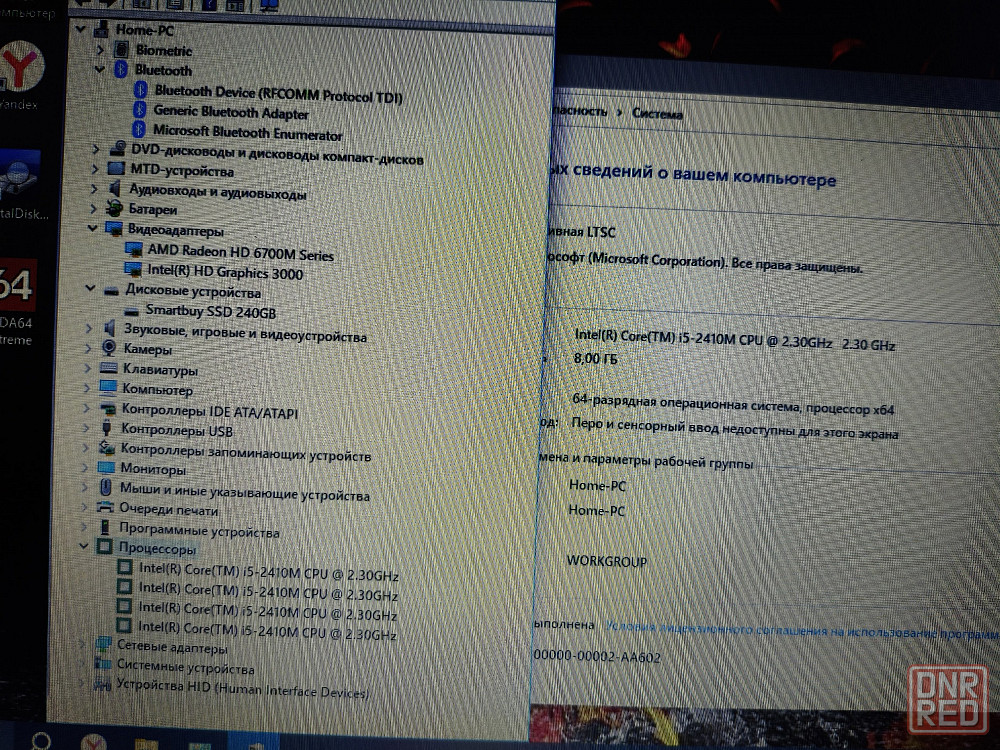
Task: Collapse the Дисковые устройства node
Action: click(x=91, y=289)
